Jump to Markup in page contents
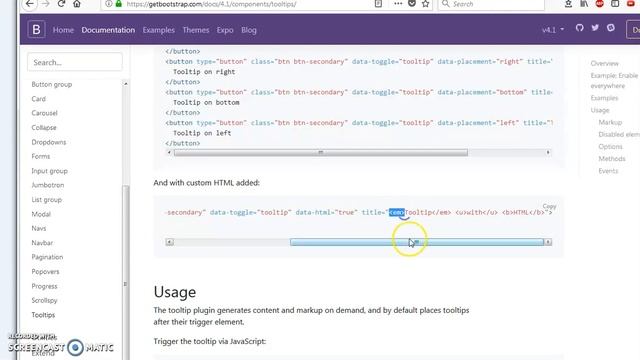Screen dimensions: 640x360 [x=610, y=122]
